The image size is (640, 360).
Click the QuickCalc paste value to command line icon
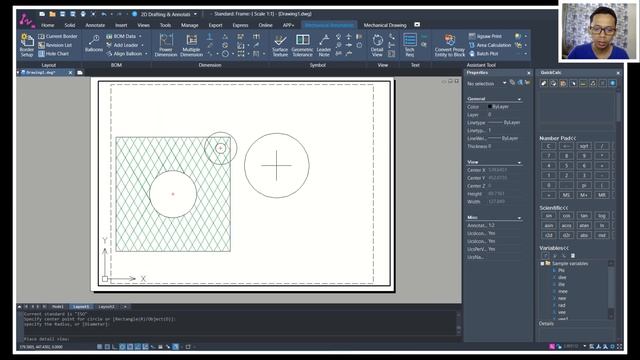pos(563,83)
